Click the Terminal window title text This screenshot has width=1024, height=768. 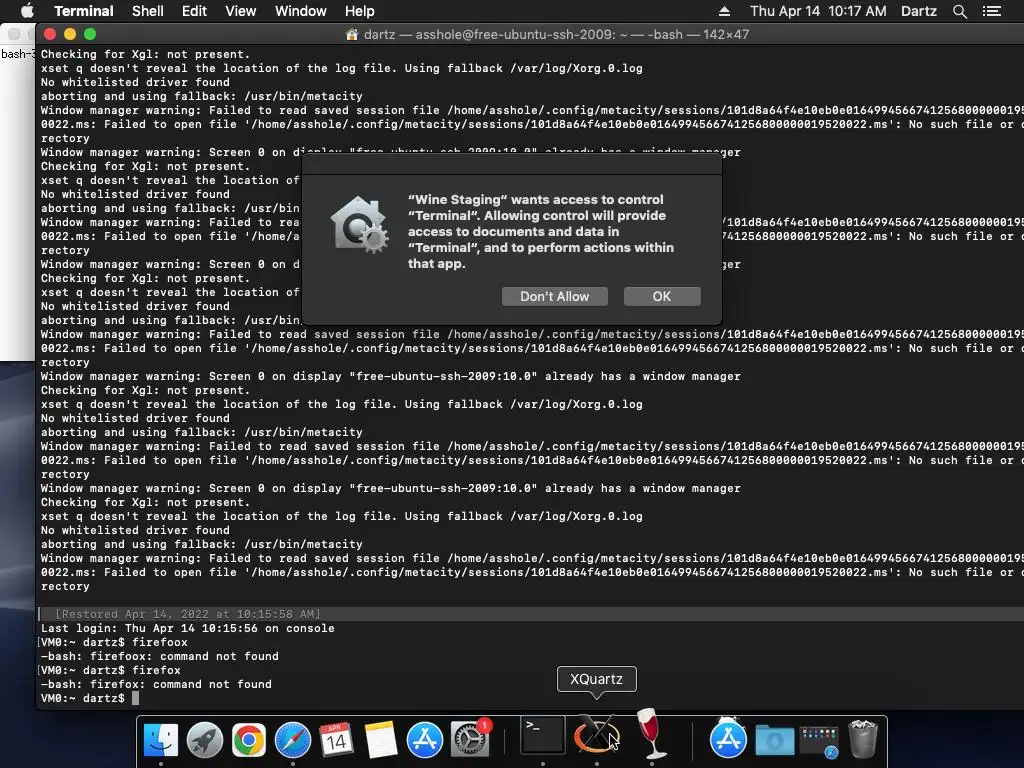coord(556,34)
